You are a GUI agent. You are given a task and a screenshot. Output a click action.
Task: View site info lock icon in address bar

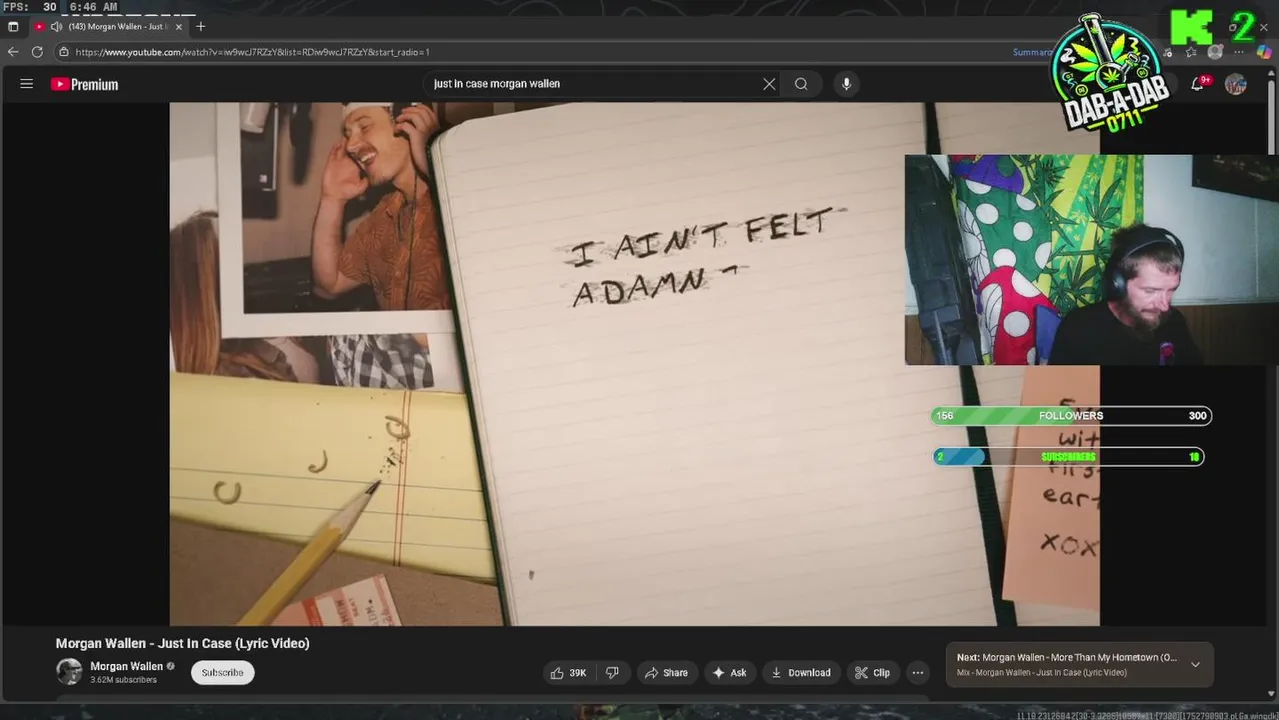coord(64,52)
